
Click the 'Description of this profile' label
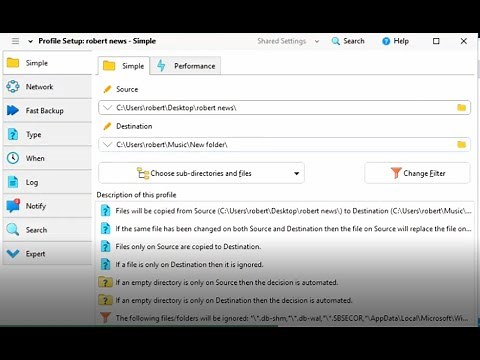[x=136, y=195]
